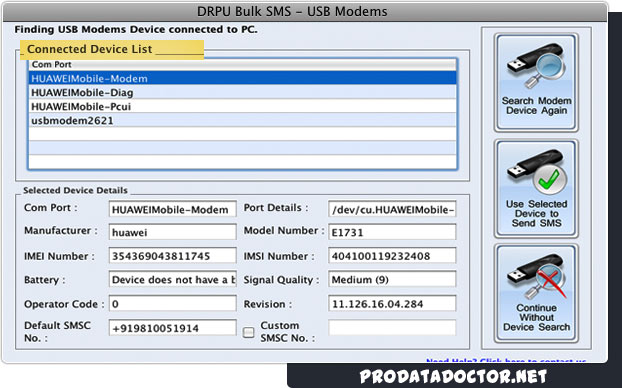Select usbmodem2621 in device list
Screen dimensions: 622x388
pos(243,120)
